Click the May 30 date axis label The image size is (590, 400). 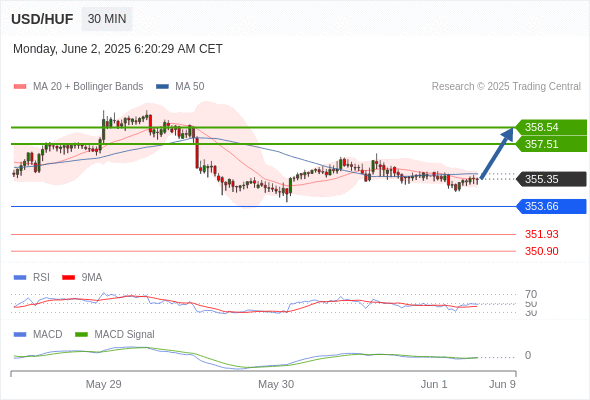coord(276,384)
